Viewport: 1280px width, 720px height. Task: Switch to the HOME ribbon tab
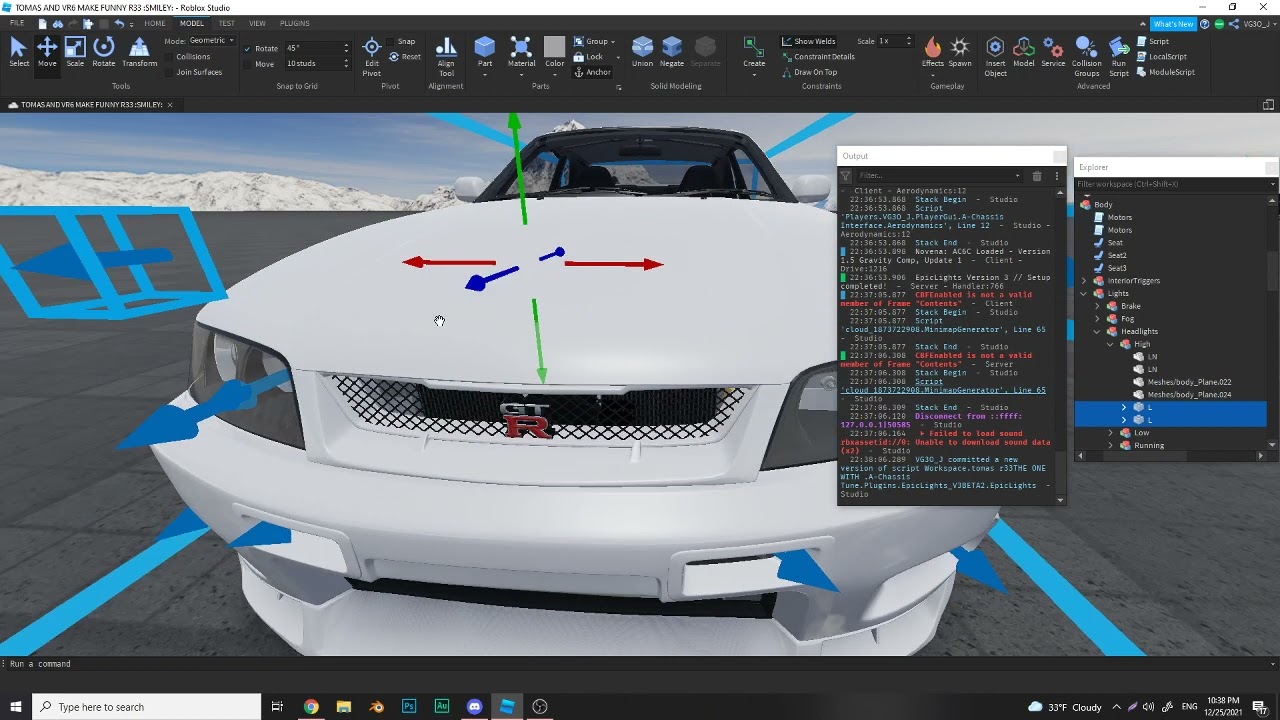(x=155, y=23)
